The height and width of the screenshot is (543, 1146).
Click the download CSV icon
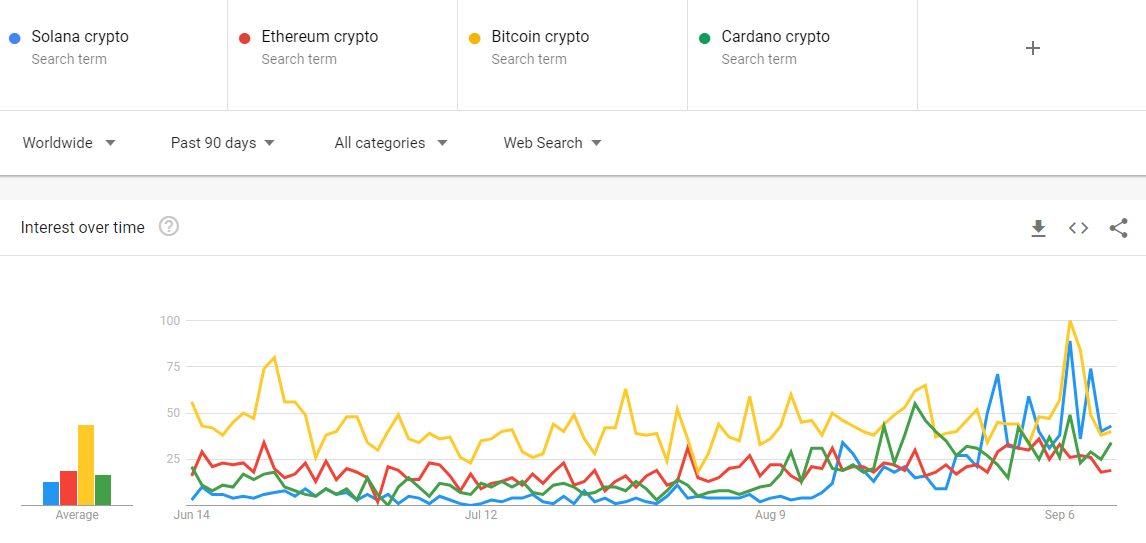(1038, 228)
